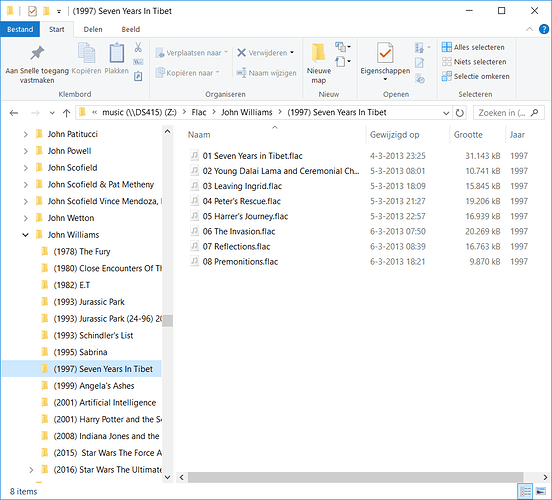Expand the John Patitucci tree node

click(x=25, y=134)
